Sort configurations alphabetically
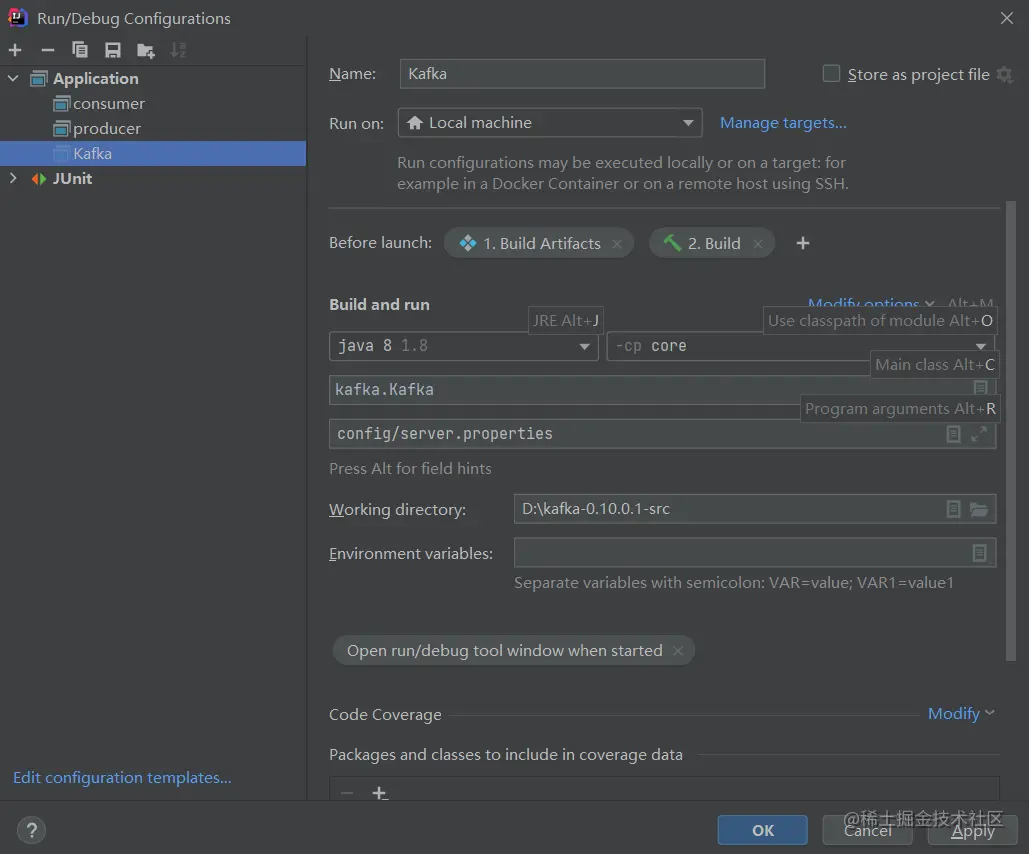 pyautogui.click(x=178, y=50)
